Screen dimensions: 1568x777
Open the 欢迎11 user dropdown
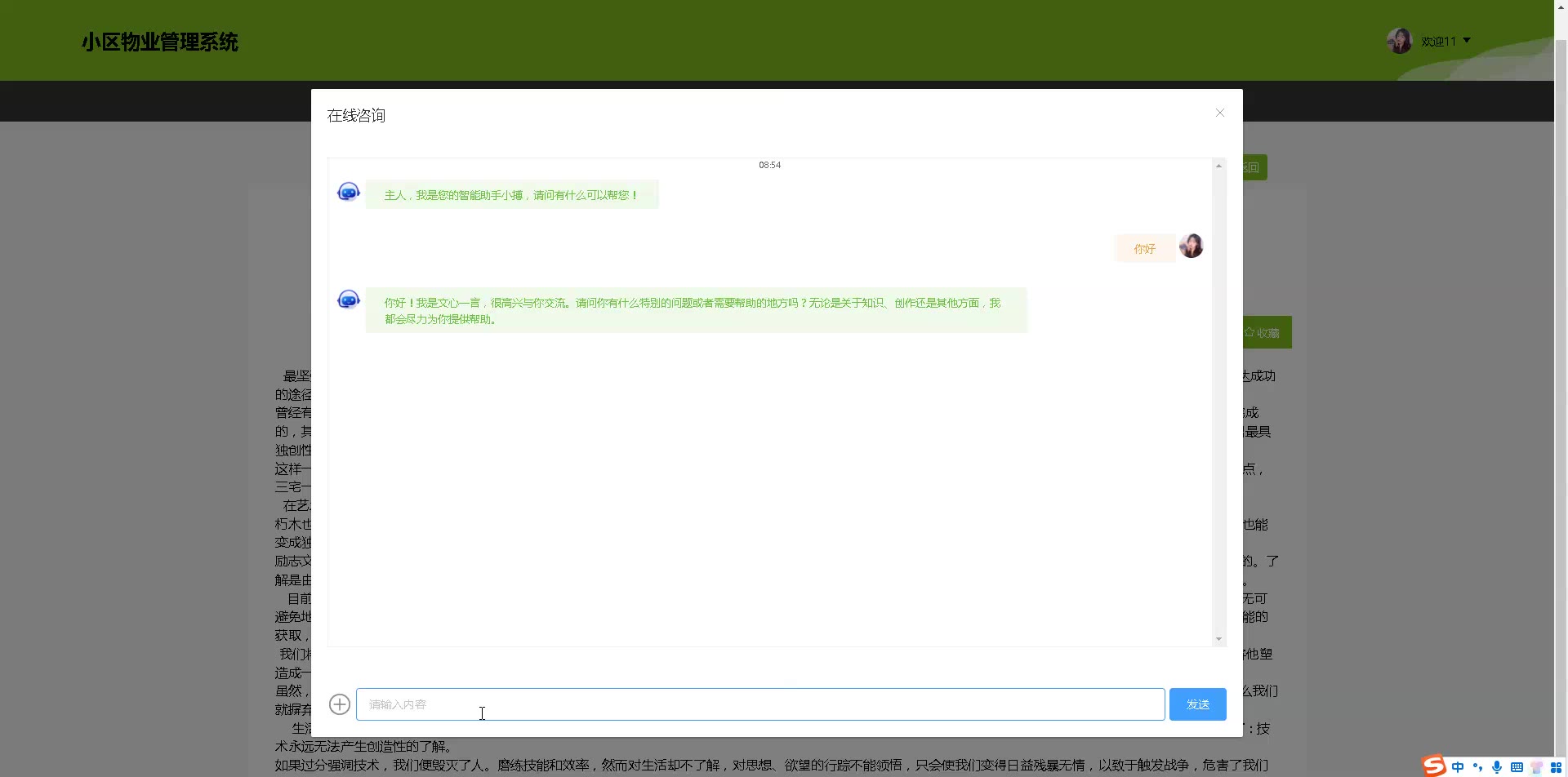[x=1445, y=41]
